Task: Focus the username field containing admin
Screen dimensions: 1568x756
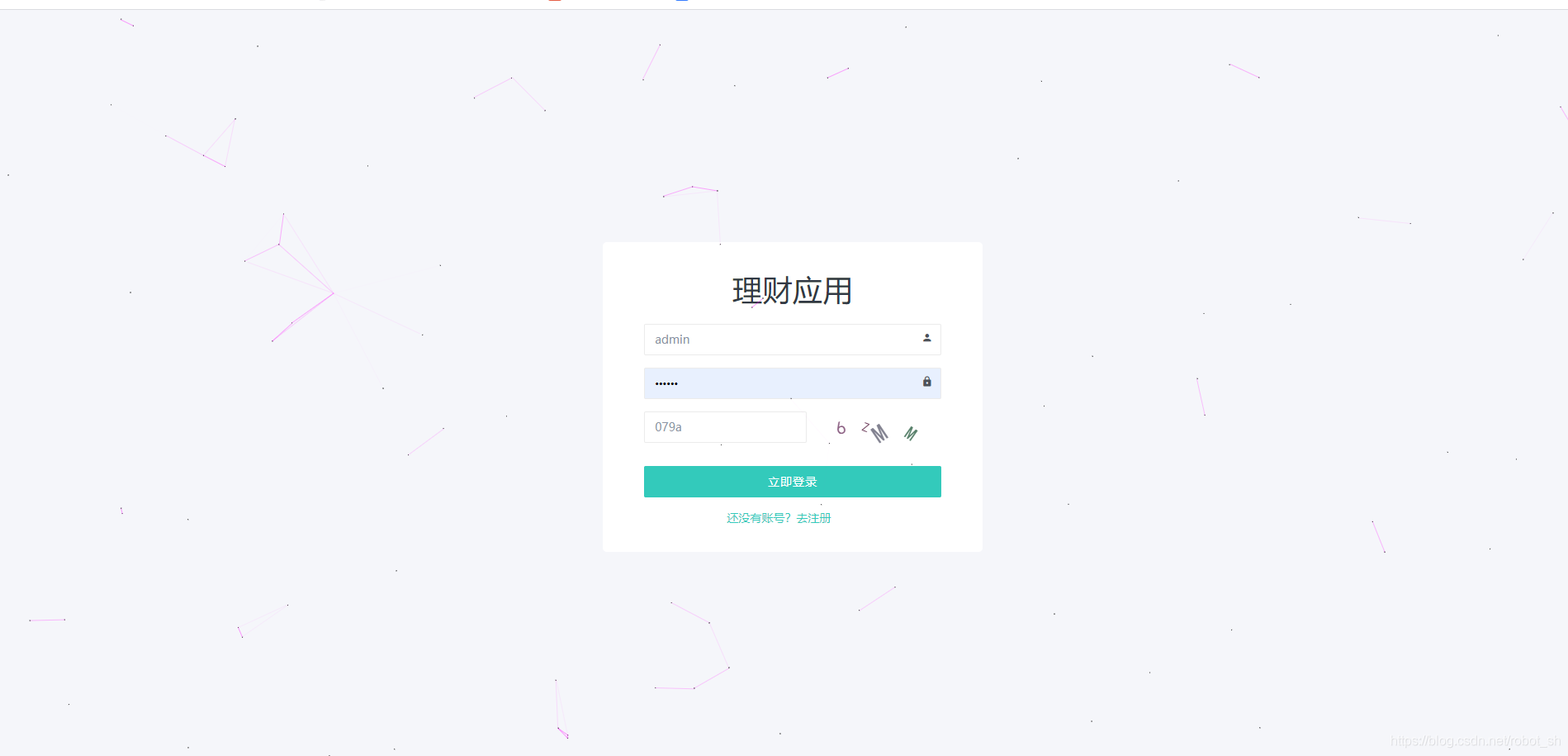Action: click(792, 340)
